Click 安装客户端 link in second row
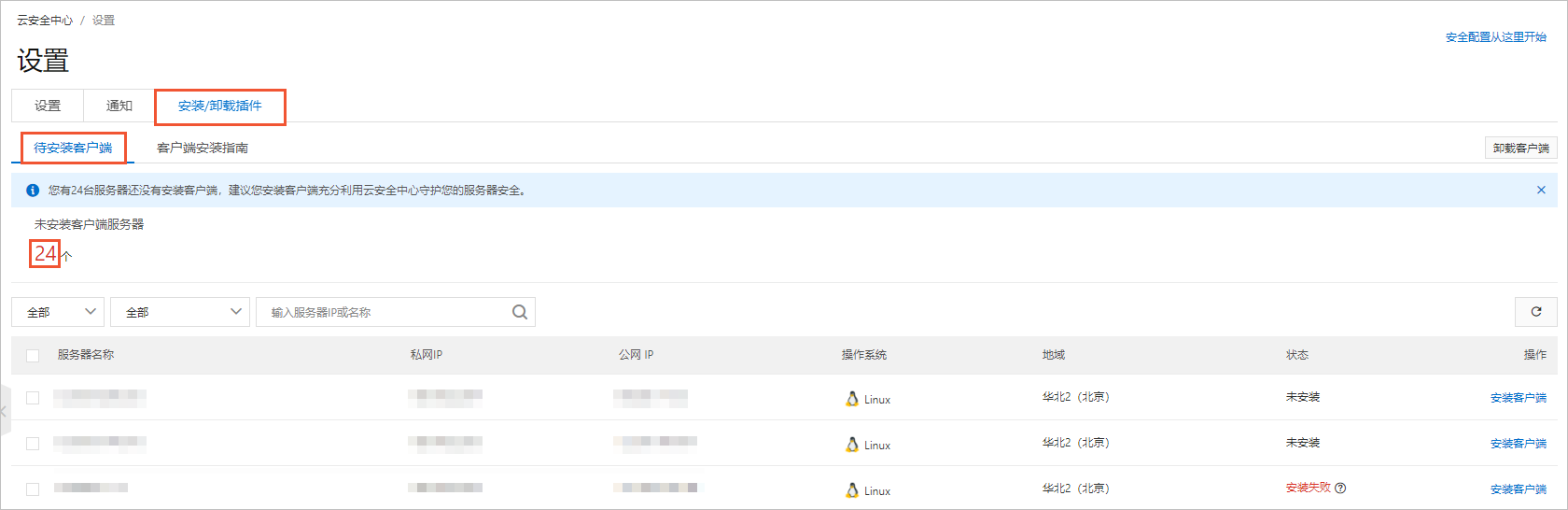The width and height of the screenshot is (1568, 510). click(x=1519, y=444)
